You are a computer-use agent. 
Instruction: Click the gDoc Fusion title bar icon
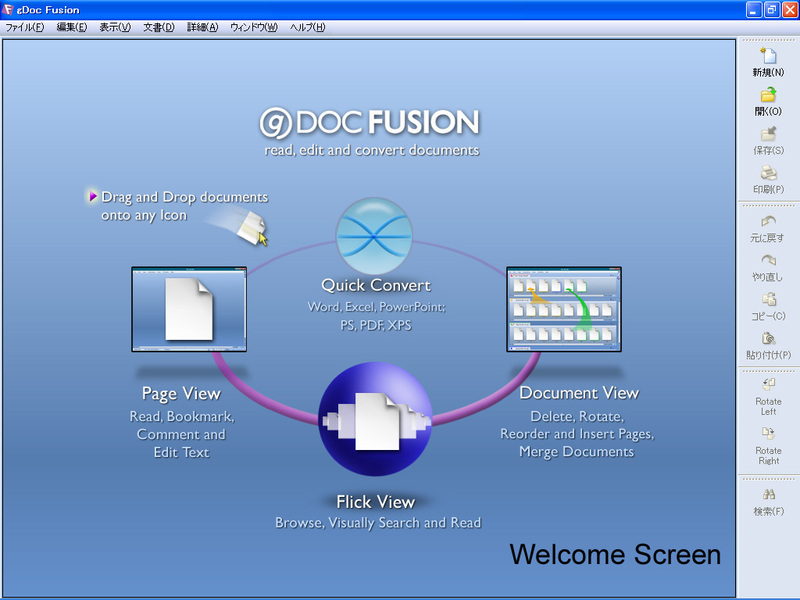pos(8,10)
